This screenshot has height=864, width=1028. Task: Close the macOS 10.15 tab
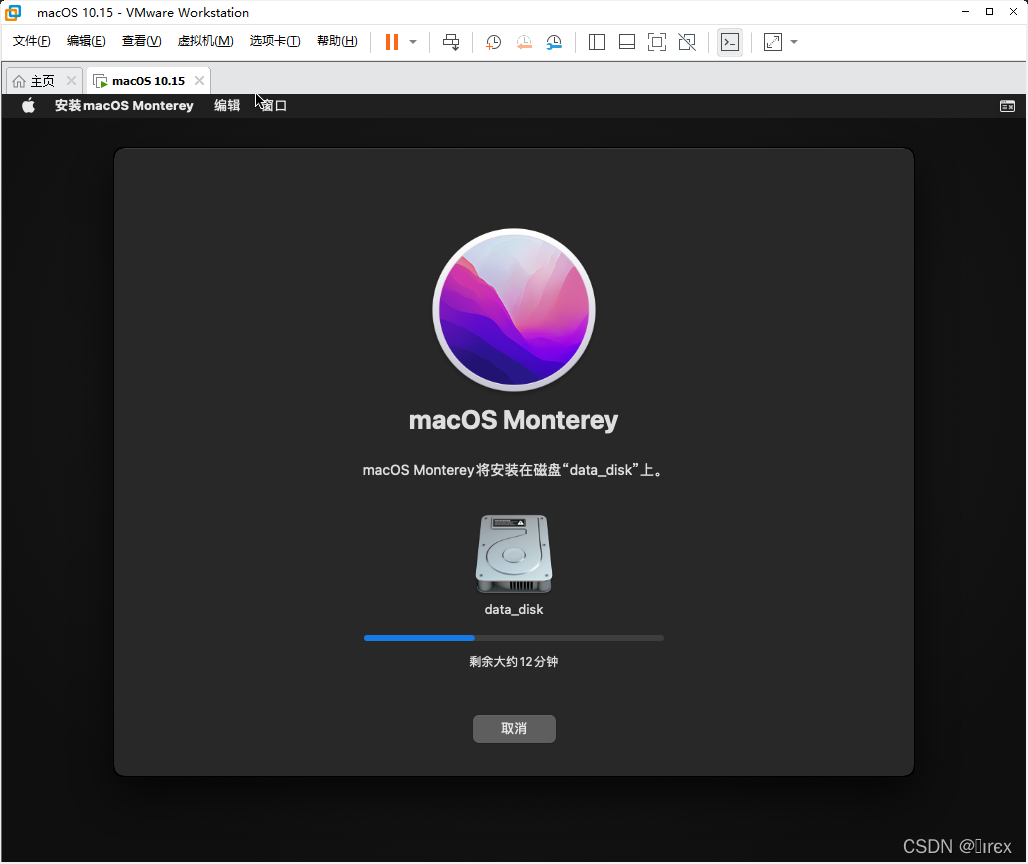(199, 81)
